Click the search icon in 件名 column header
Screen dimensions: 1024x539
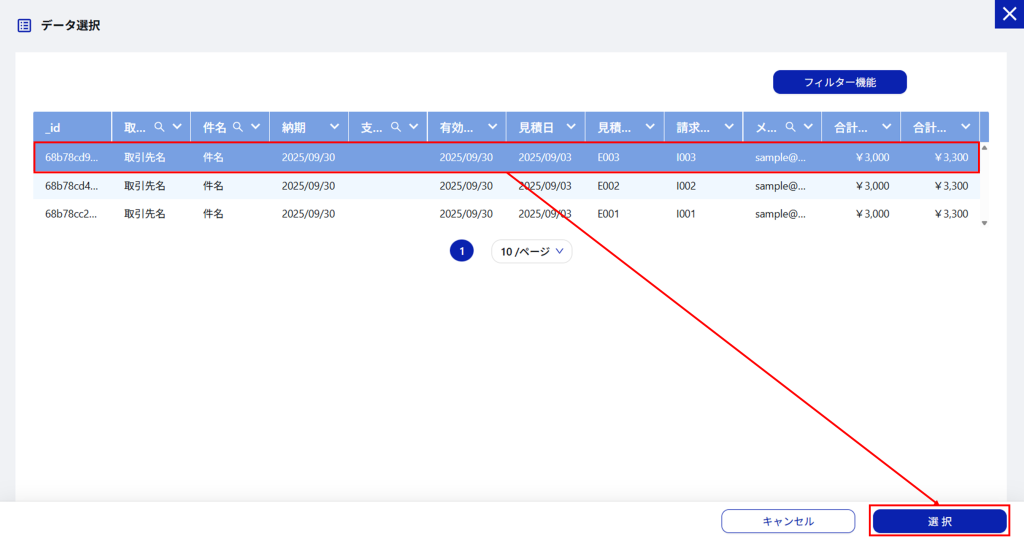coord(238,127)
